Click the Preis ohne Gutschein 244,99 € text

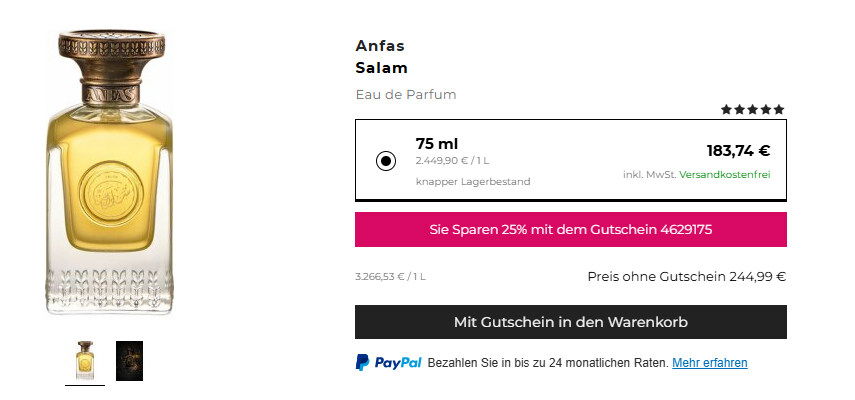pyautogui.click(x=687, y=277)
